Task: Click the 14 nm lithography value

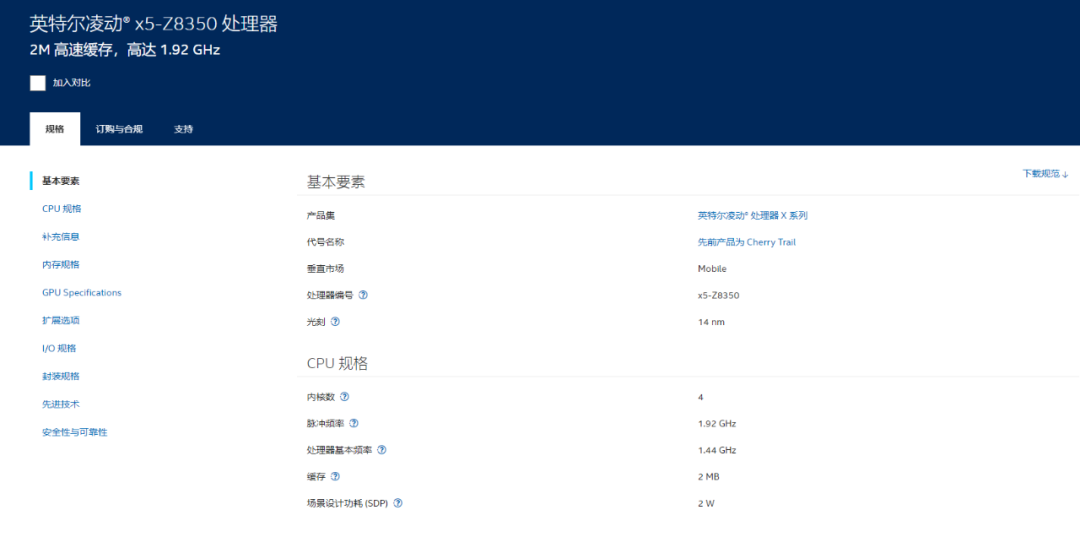Action: (711, 322)
